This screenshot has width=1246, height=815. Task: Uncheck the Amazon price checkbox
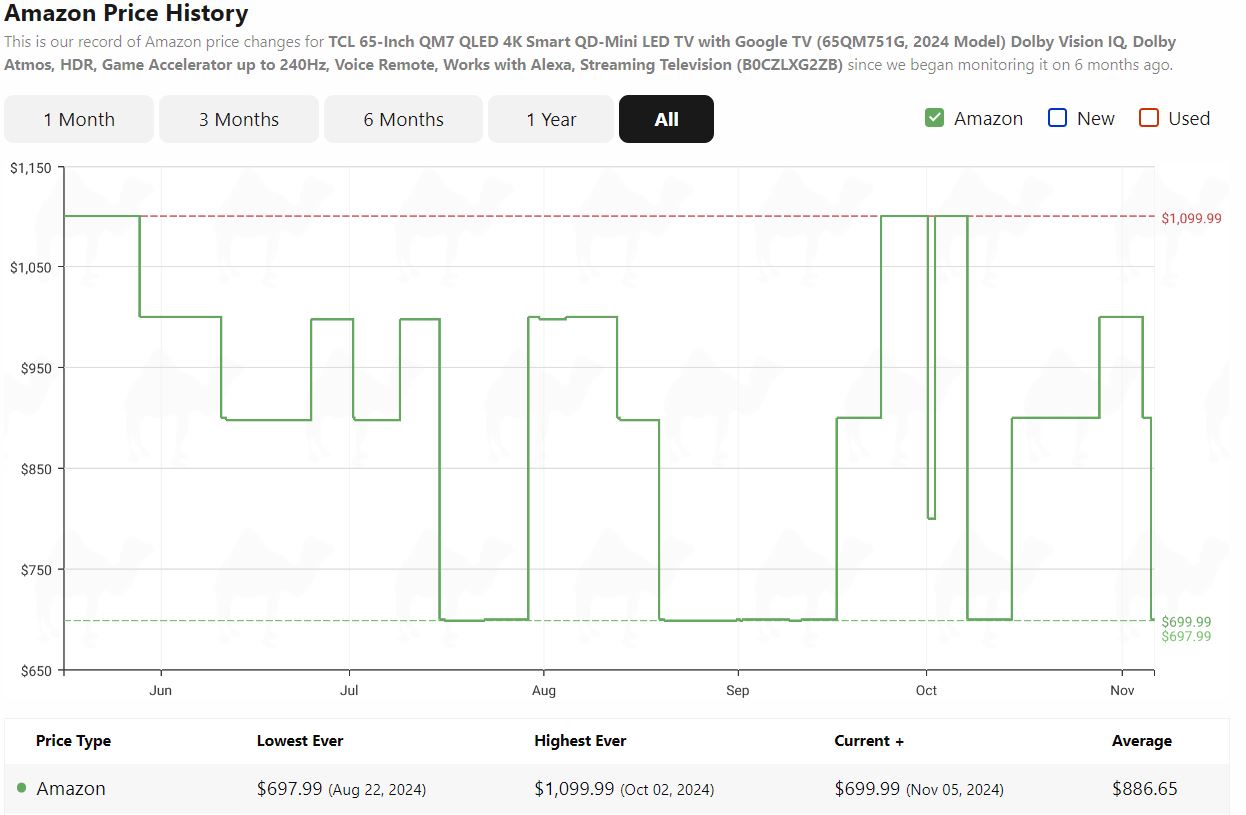pos(935,118)
